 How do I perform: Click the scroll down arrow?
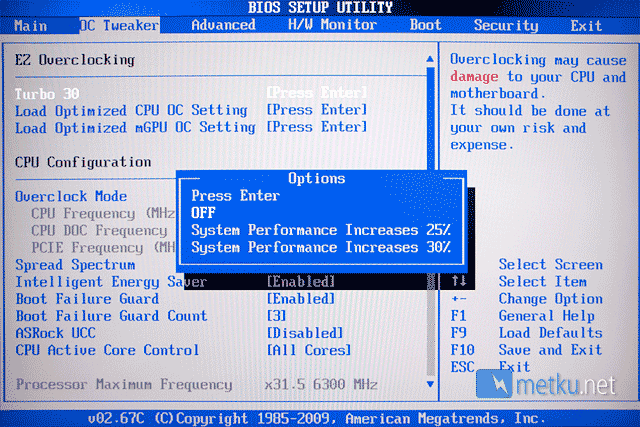pyautogui.click(x=430, y=384)
